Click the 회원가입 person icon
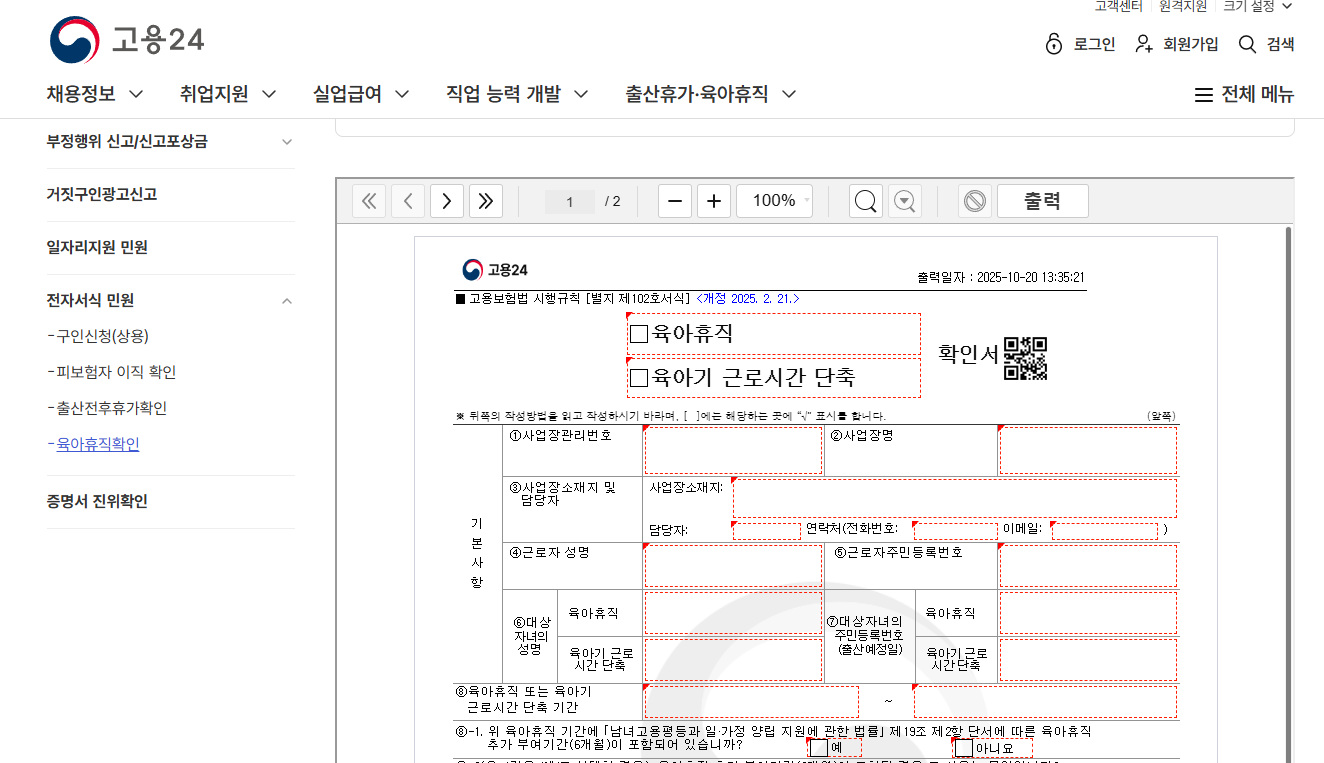1324x763 pixels. (1145, 44)
